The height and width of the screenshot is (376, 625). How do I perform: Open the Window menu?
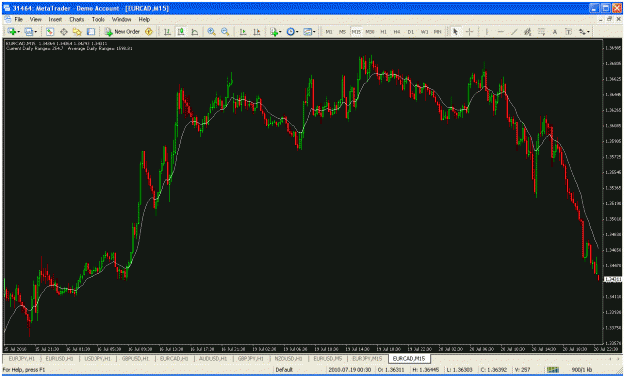121,19
